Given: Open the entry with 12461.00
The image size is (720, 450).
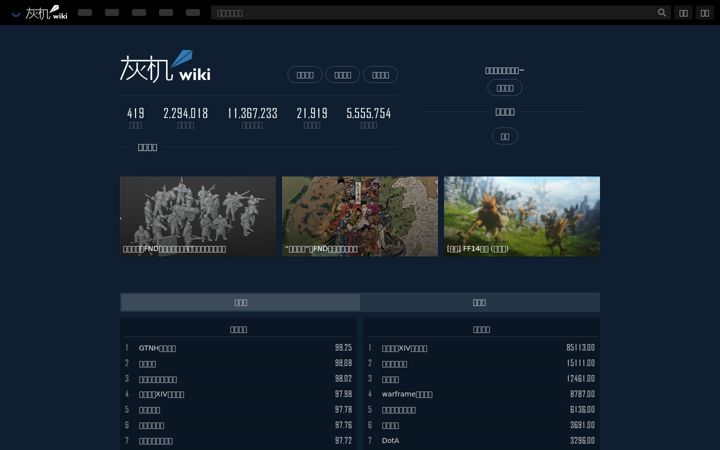Looking at the screenshot, I should tap(390, 379).
